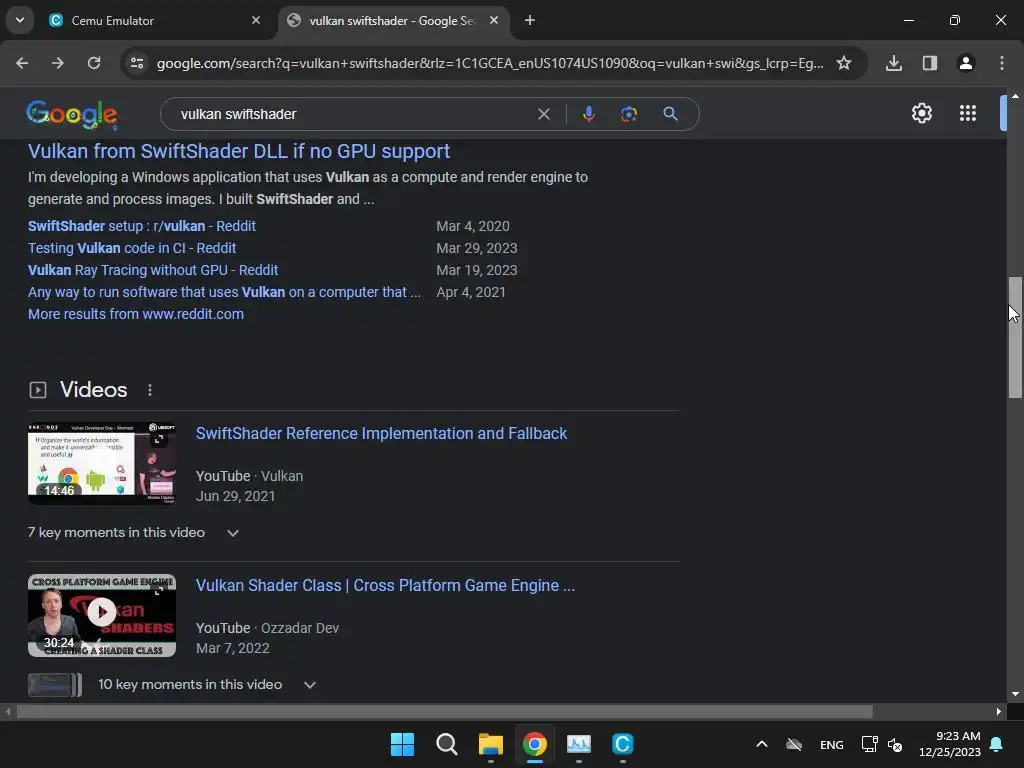Open Vulkan Ray Tracing without GPU link
1024x768 pixels.
(153, 270)
